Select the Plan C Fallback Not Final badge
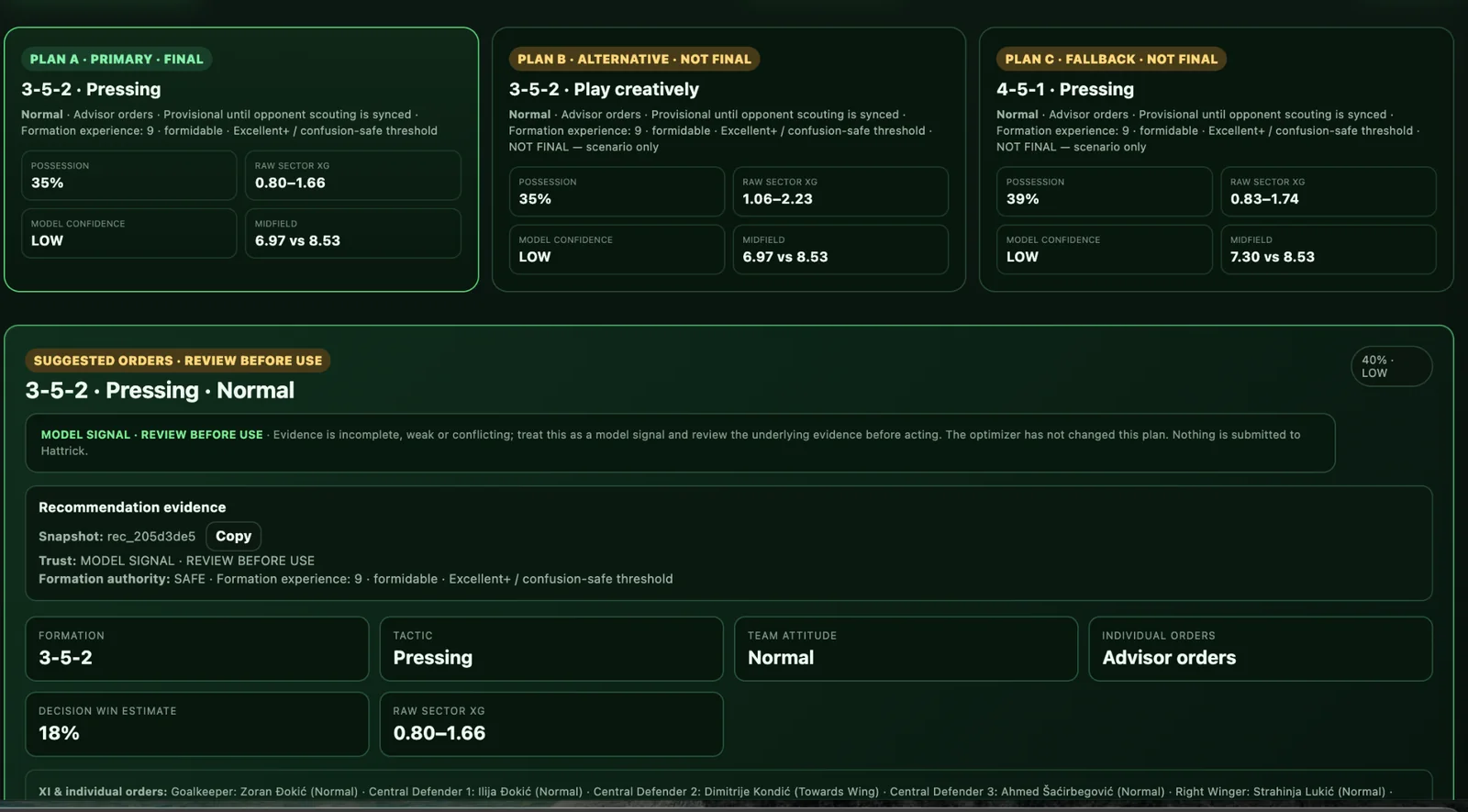The image size is (1468, 812). [x=1111, y=59]
